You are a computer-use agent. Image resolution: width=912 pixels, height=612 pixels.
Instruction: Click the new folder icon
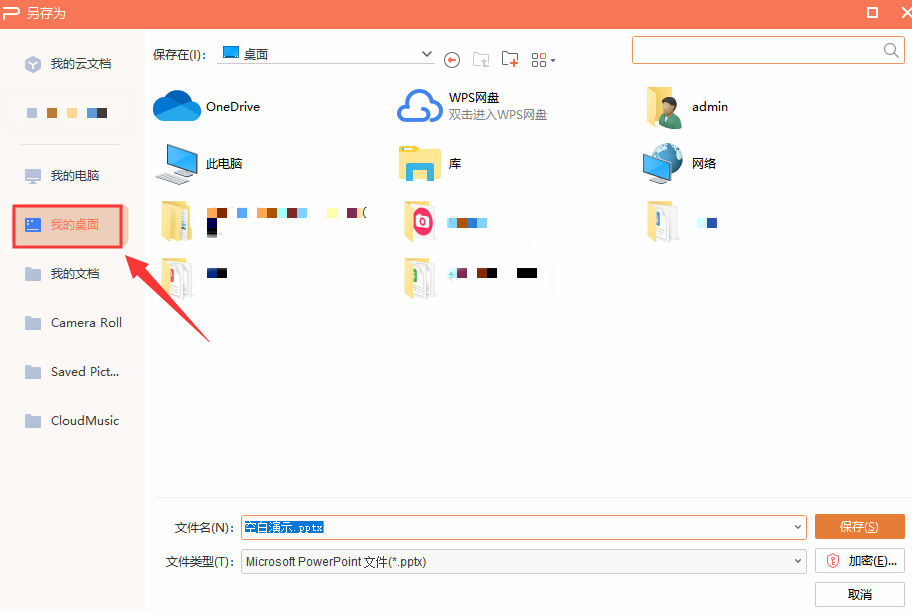(510, 59)
